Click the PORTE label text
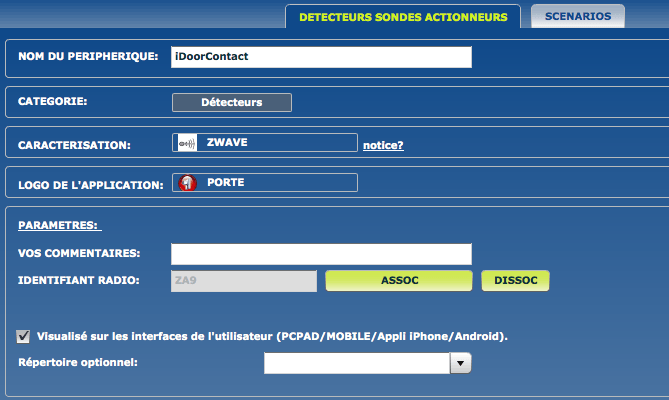The image size is (669, 400). (x=226, y=183)
